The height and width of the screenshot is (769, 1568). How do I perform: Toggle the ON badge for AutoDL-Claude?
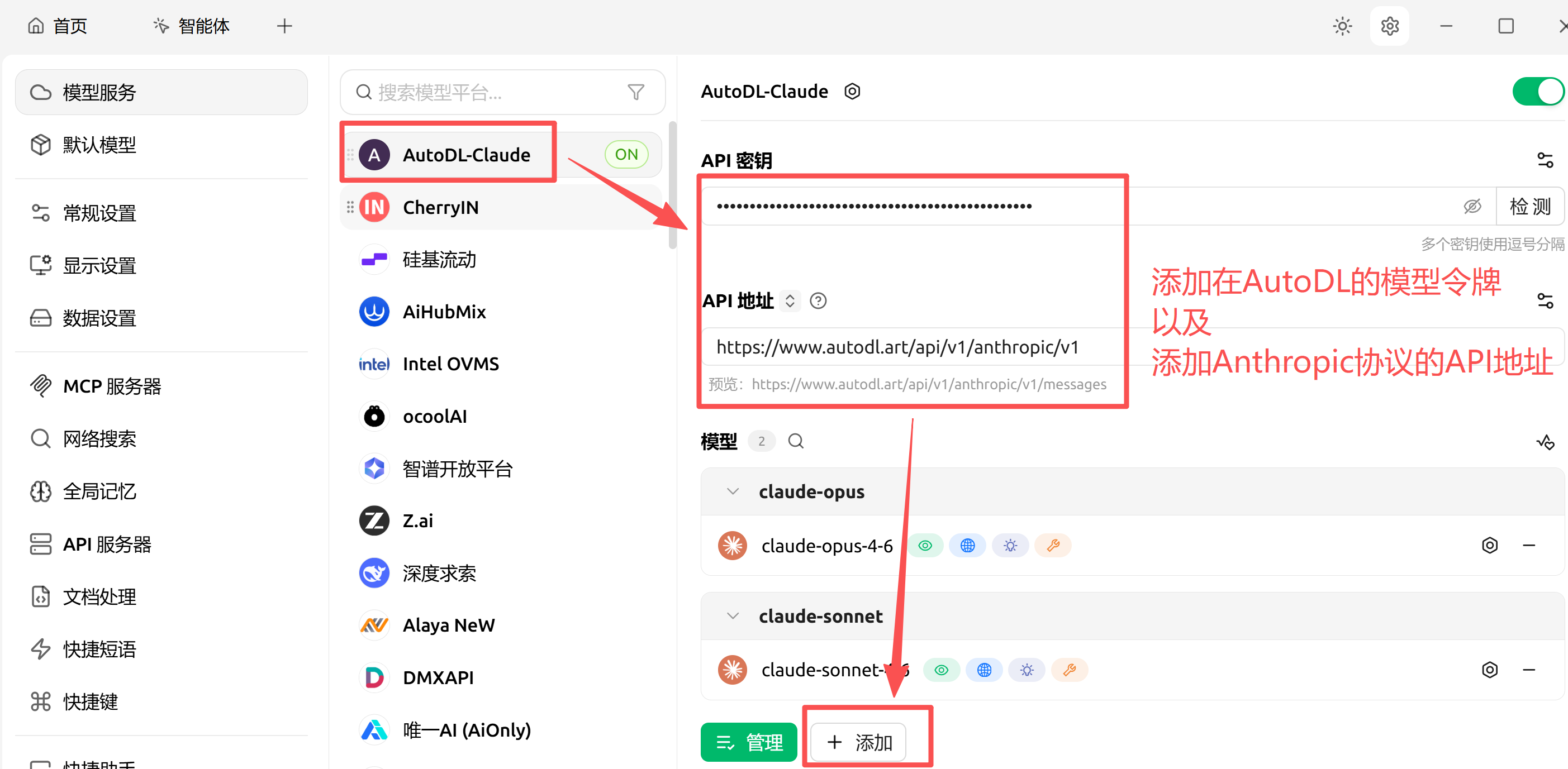(626, 155)
